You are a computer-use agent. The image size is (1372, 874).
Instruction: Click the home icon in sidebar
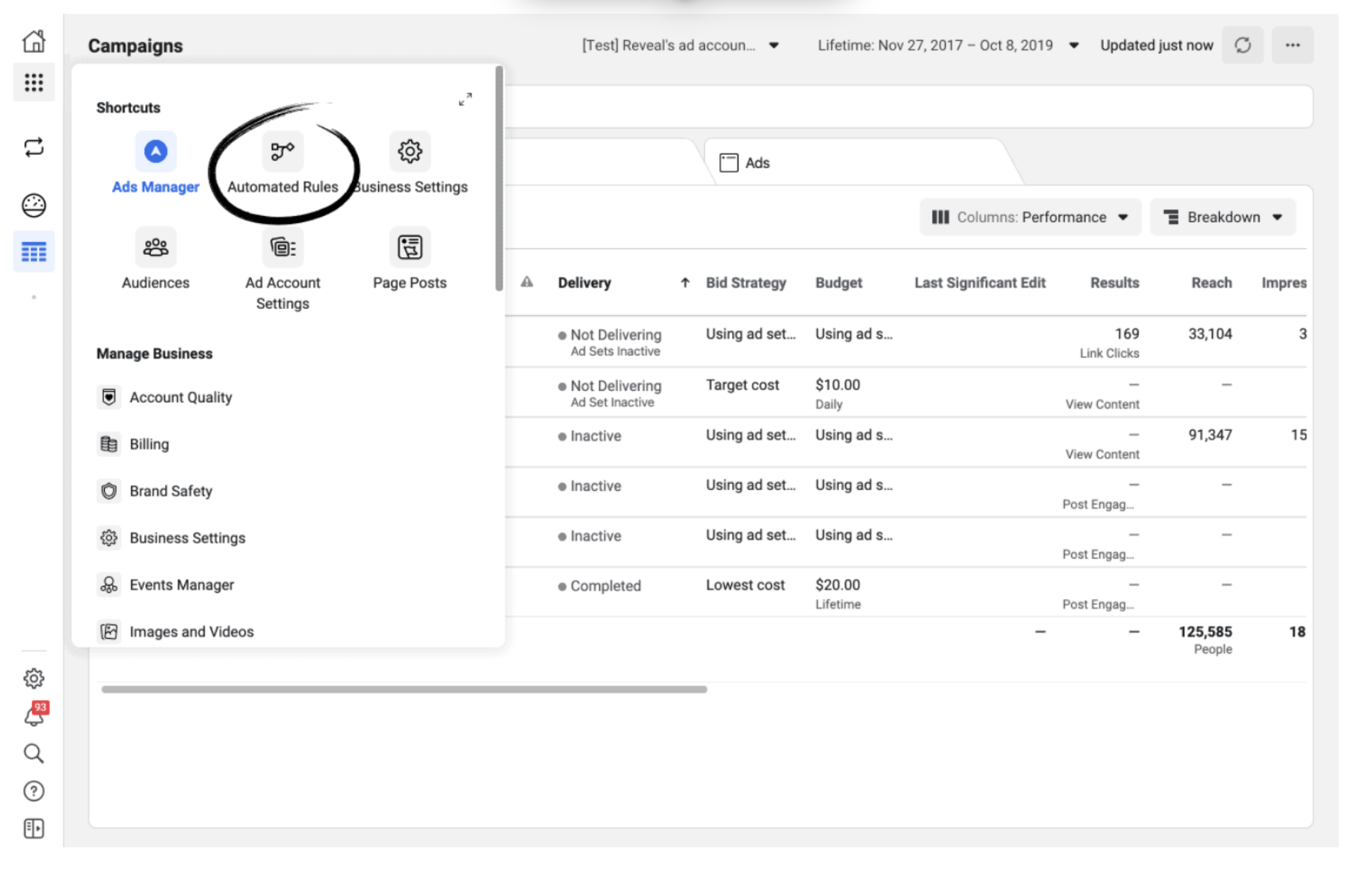[33, 41]
